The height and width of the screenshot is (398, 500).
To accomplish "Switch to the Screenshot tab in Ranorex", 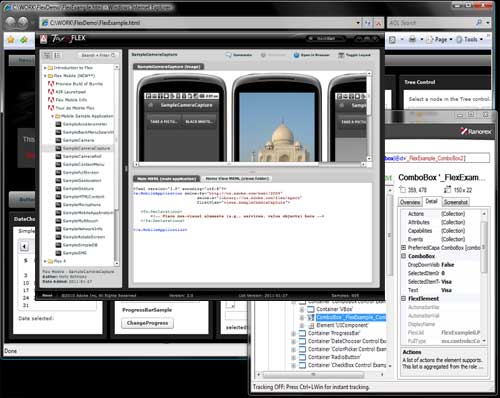I will click(x=456, y=202).
